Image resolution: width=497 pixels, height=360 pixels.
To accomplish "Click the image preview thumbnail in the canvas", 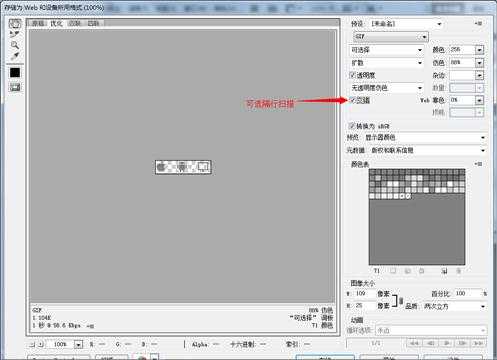I will (x=183, y=167).
